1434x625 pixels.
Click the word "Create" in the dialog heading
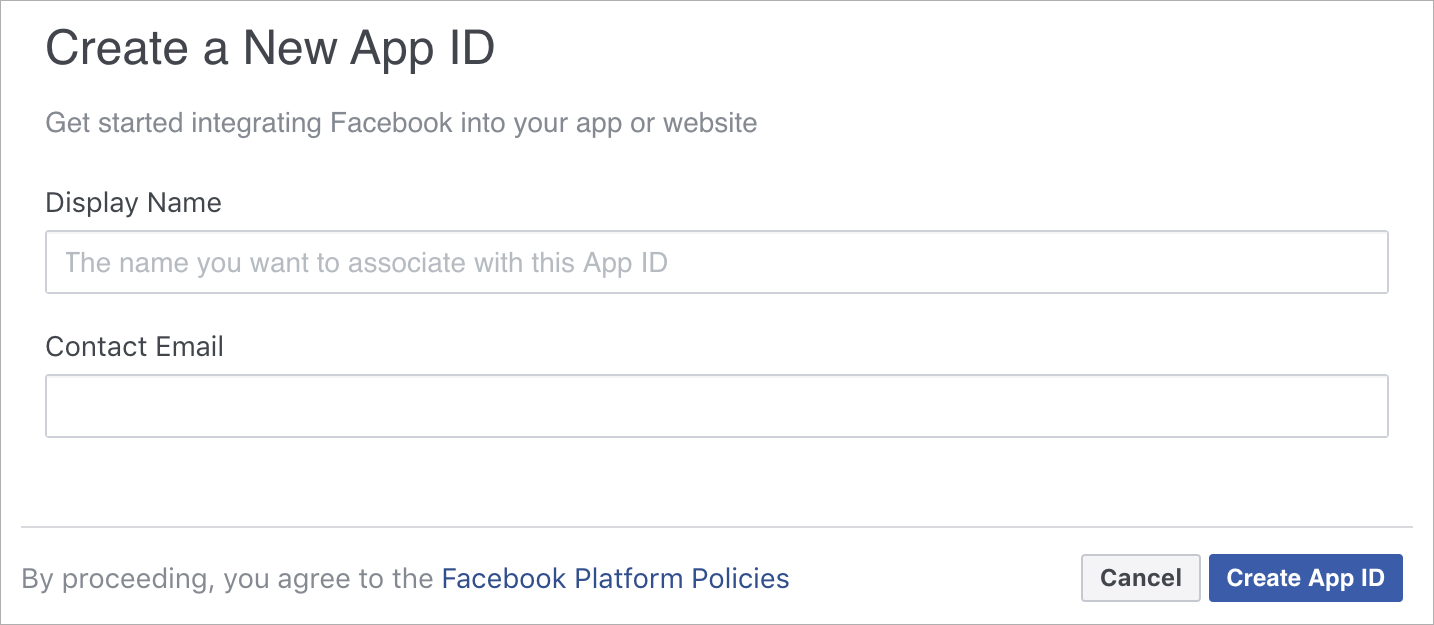pos(115,49)
